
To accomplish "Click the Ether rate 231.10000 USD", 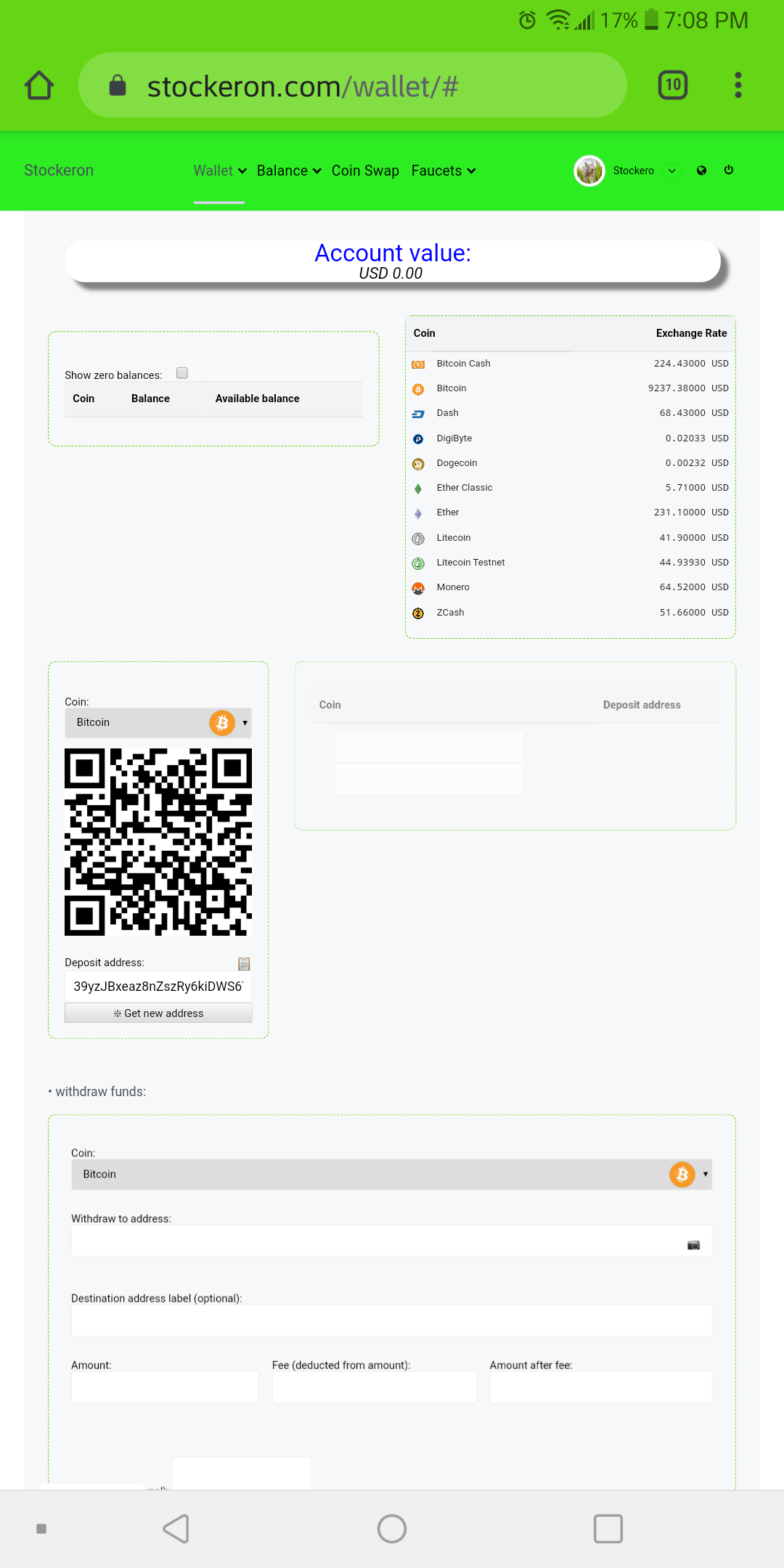I will click(x=691, y=513).
